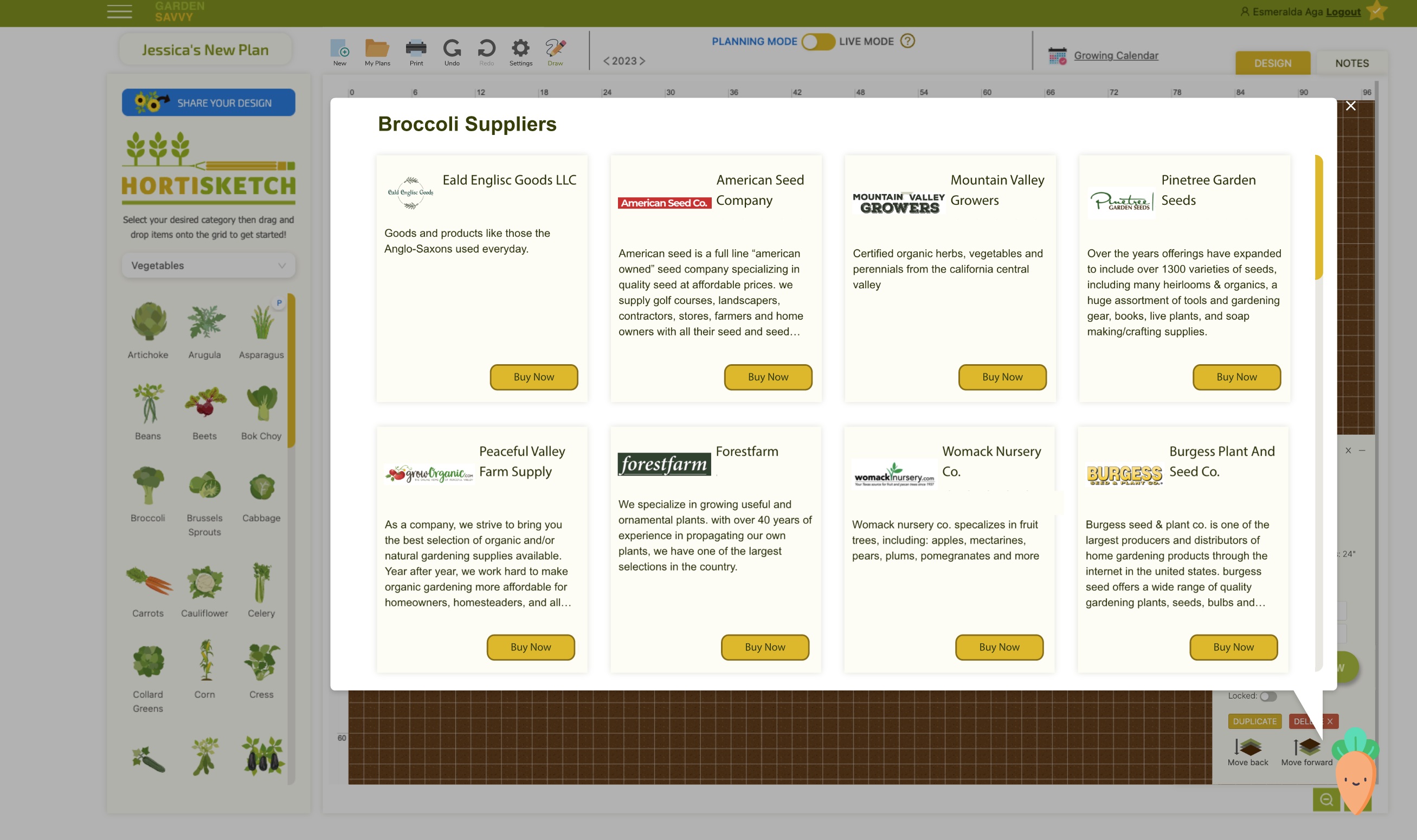Select the Cress vegetable icon
Viewport: 1417px width, 840px height.
tap(261, 661)
